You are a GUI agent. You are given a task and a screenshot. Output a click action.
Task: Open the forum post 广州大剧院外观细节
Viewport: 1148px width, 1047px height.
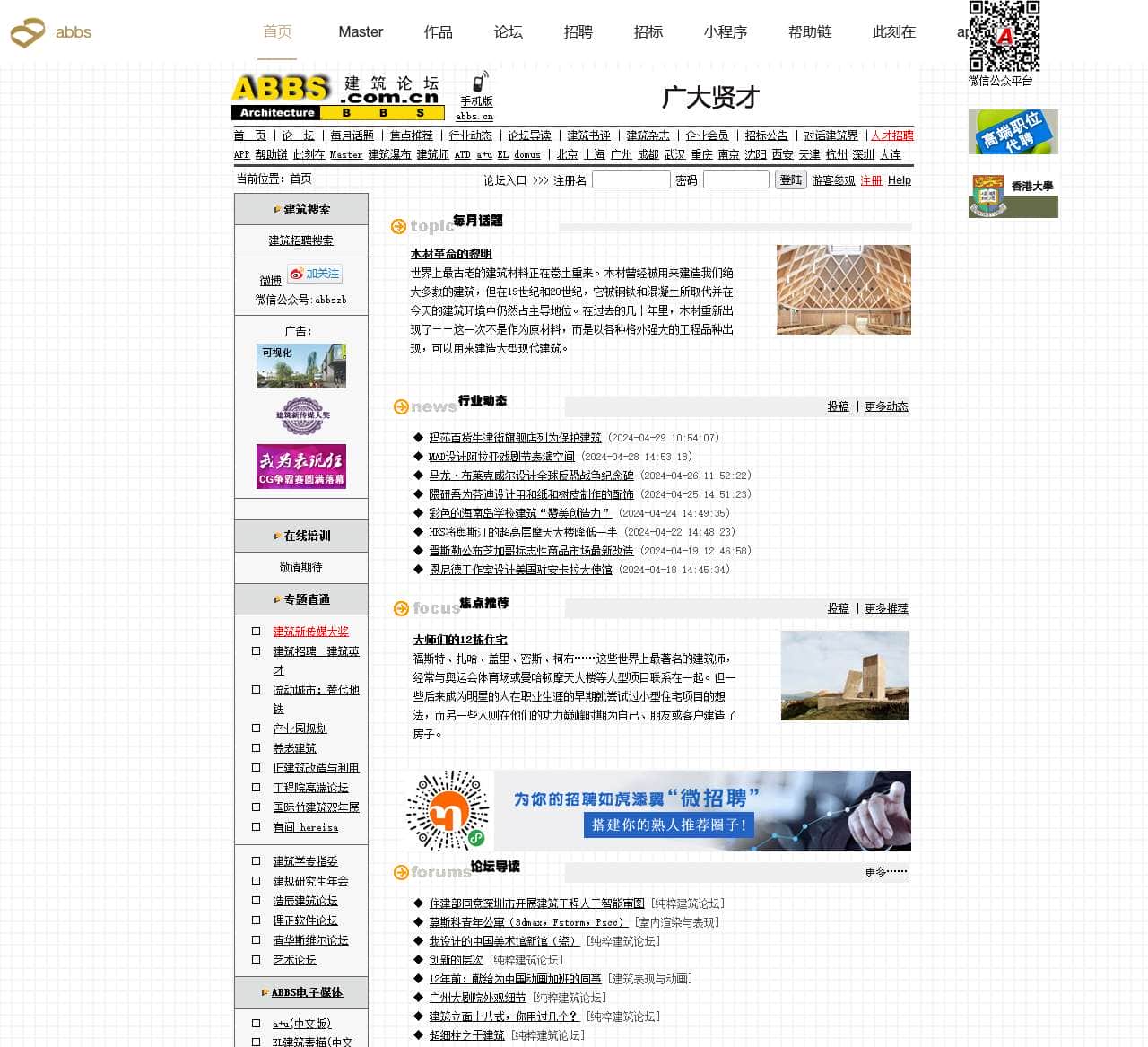pos(478,998)
